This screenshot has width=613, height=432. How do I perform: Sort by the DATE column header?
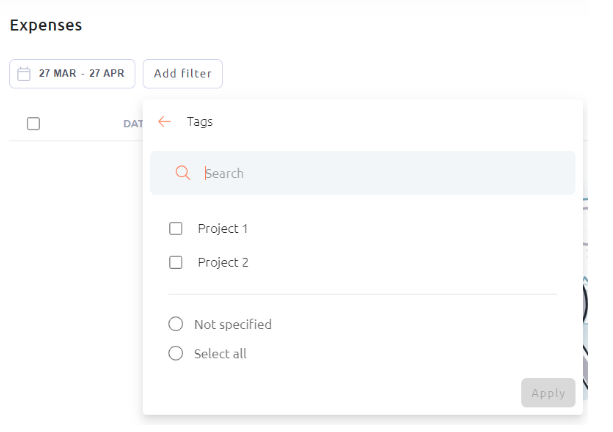coord(133,124)
